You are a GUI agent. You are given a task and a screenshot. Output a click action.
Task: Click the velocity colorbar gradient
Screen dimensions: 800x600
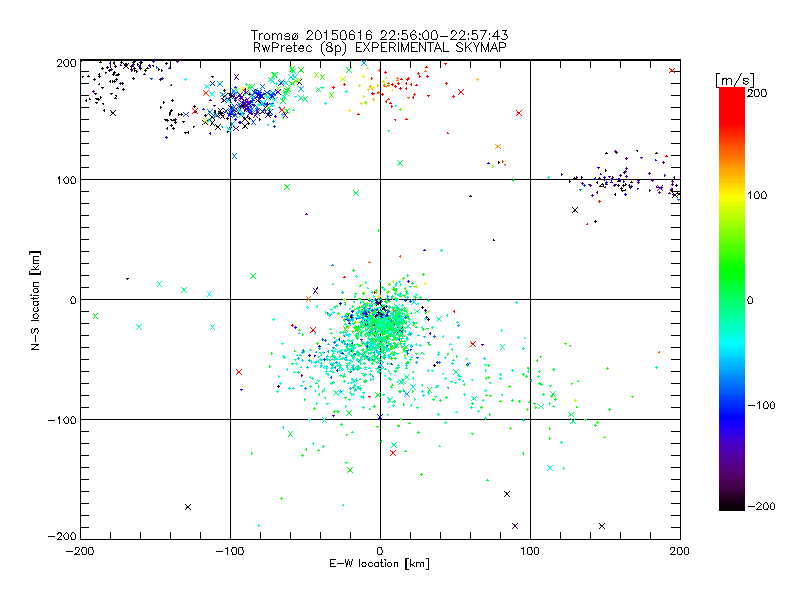click(732, 299)
